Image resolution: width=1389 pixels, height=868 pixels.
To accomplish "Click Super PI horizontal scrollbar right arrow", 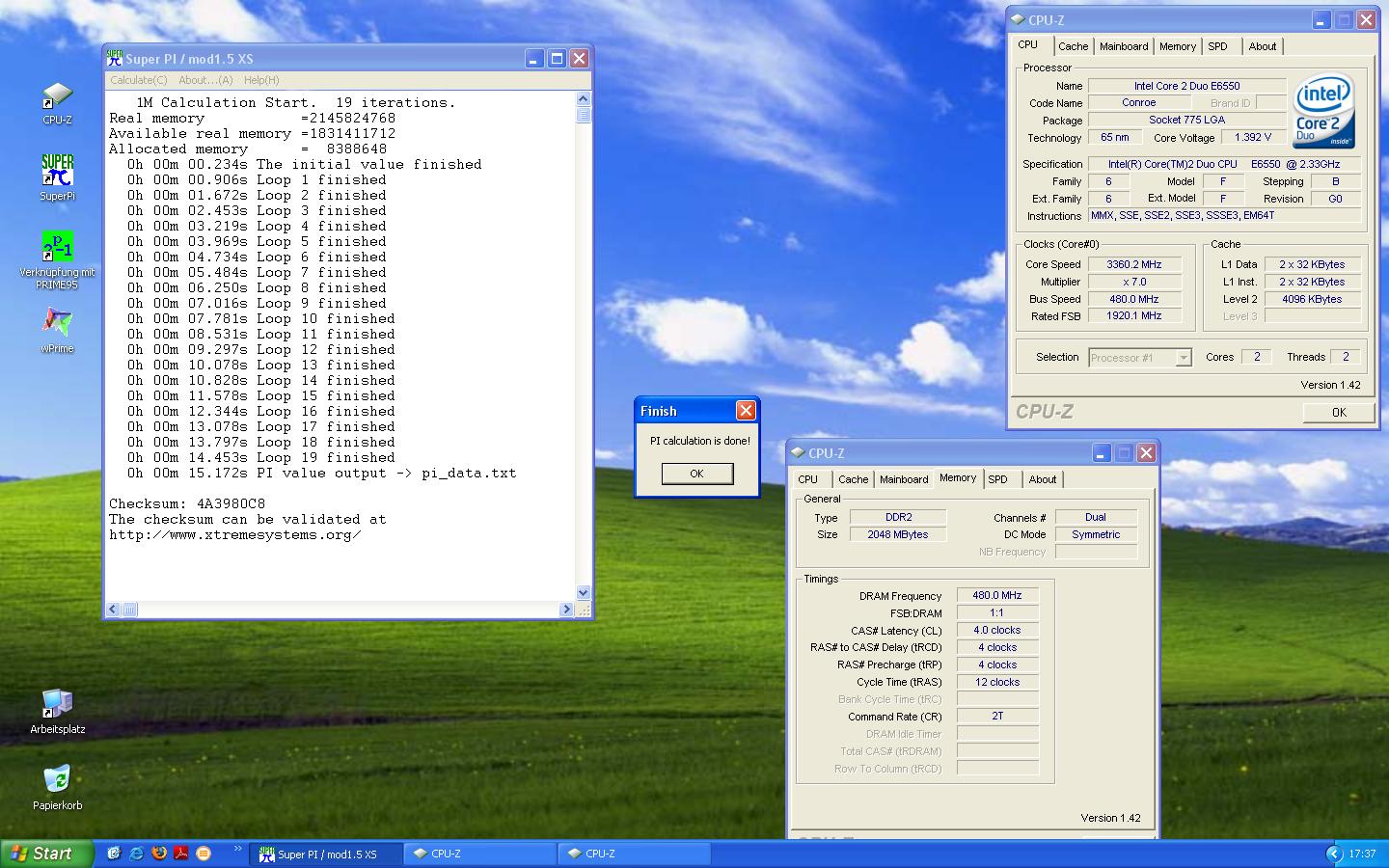I will point(566,610).
